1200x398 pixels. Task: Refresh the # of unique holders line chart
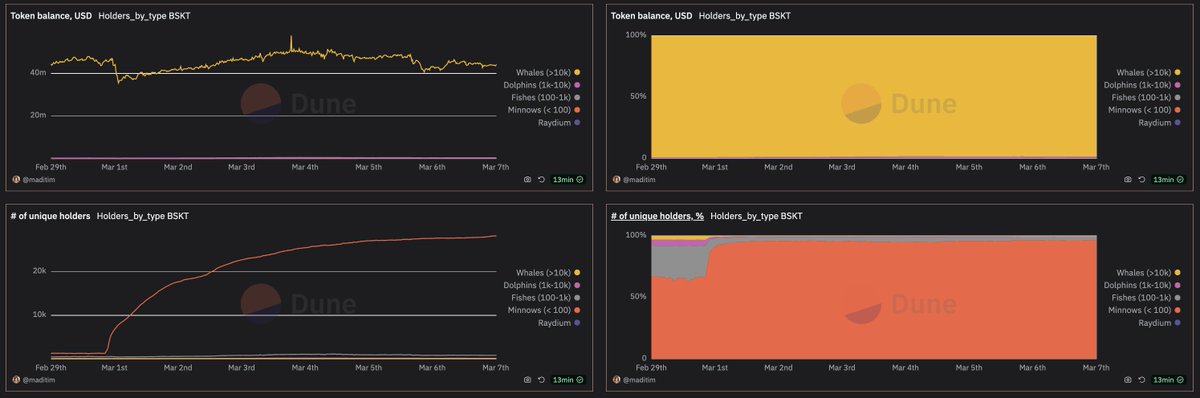click(x=541, y=380)
